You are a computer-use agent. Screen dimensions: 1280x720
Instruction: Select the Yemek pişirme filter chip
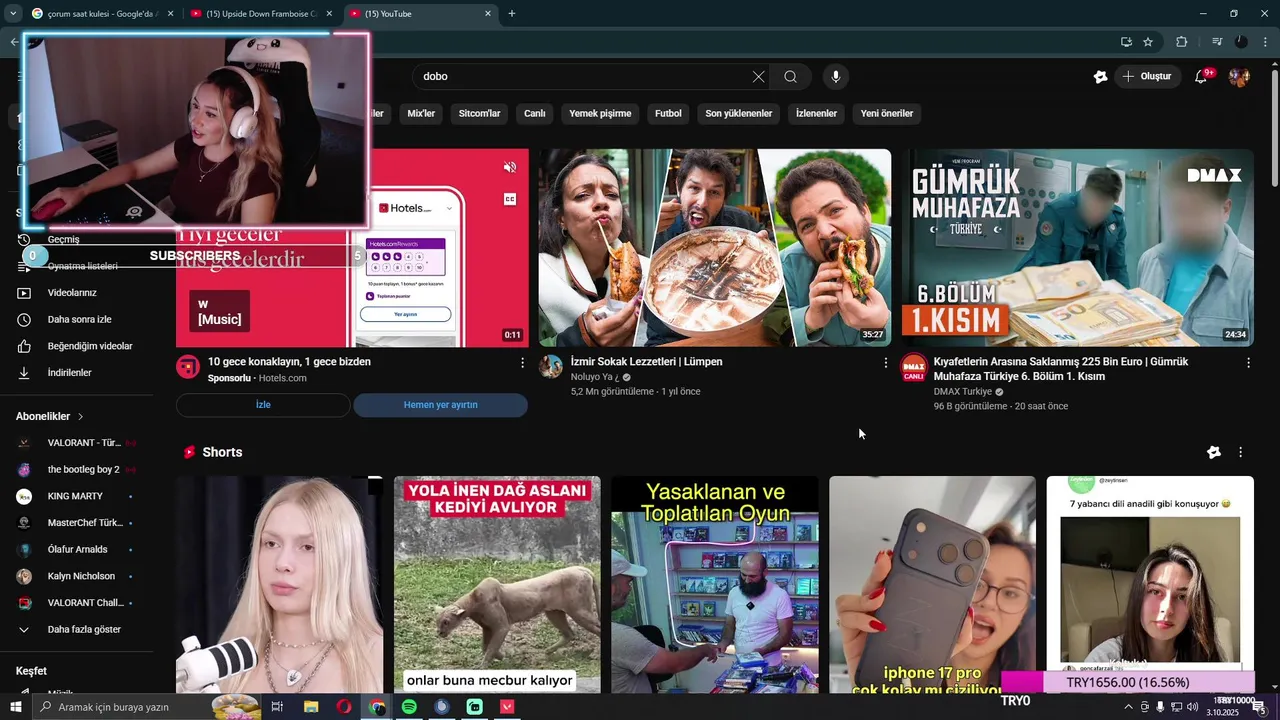(x=600, y=114)
